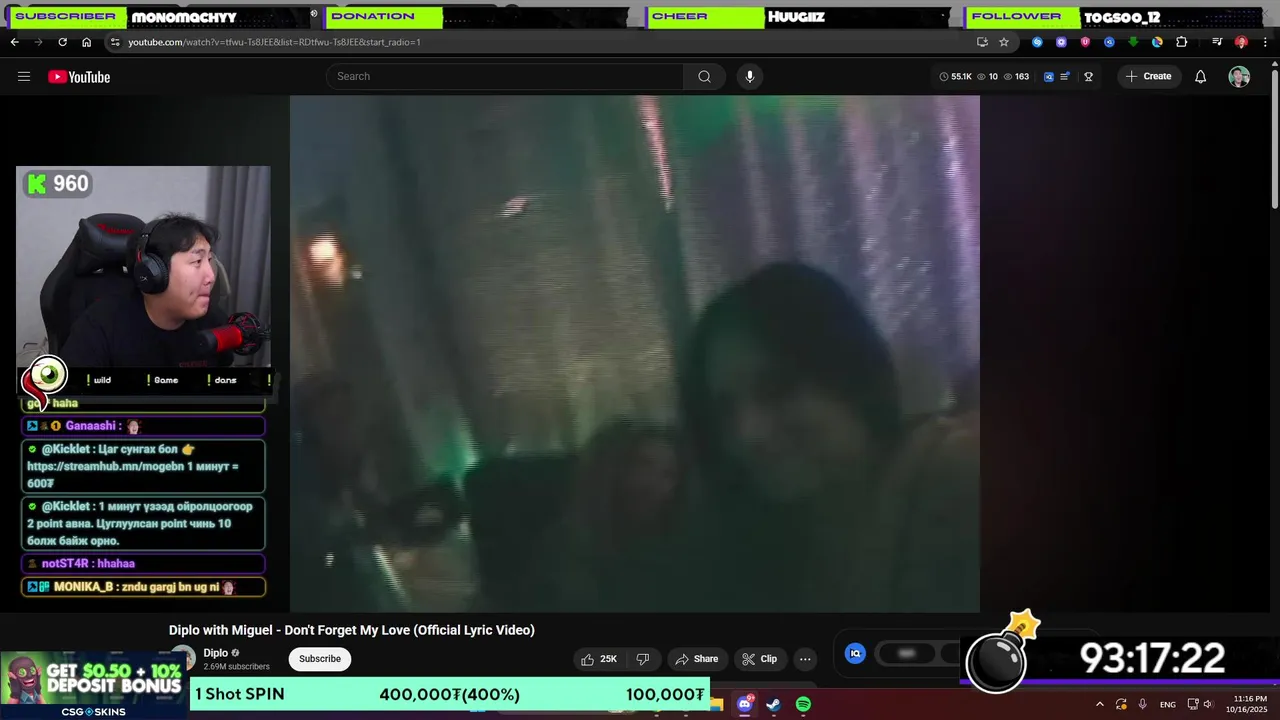The height and width of the screenshot is (720, 1280).
Task: Show hidden system tray icons chevron
Action: 1100,704
